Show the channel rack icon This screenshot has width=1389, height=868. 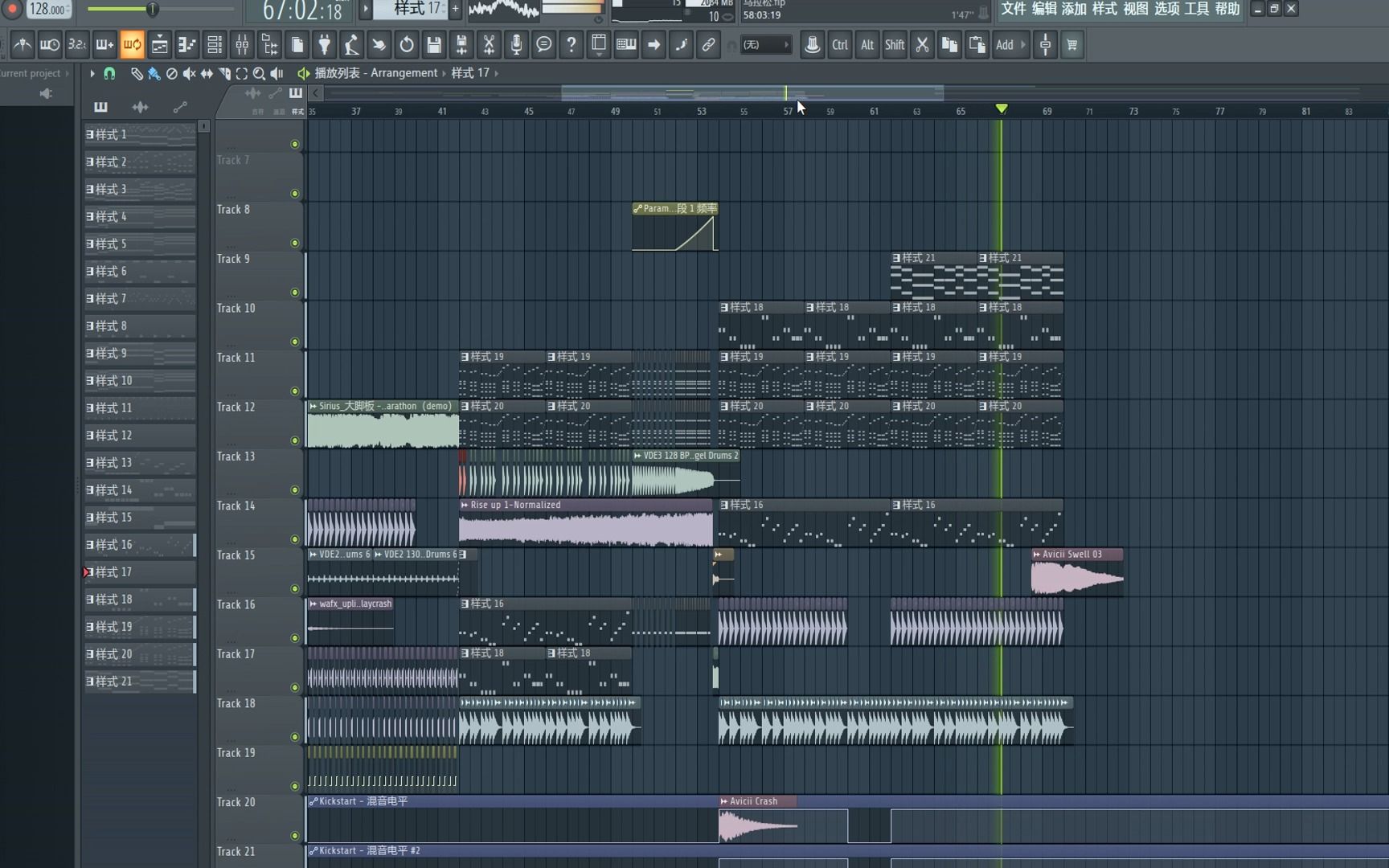215,45
